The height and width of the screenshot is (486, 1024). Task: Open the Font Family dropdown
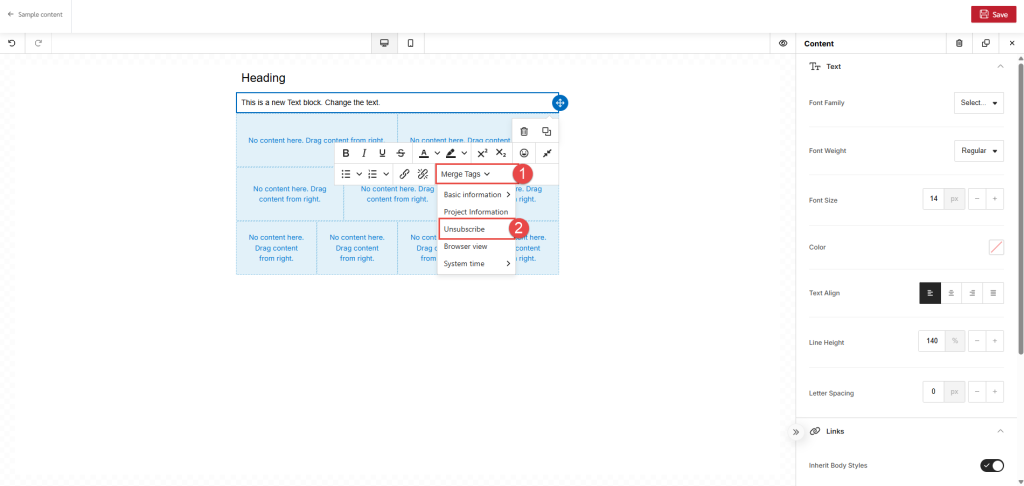[x=978, y=102]
